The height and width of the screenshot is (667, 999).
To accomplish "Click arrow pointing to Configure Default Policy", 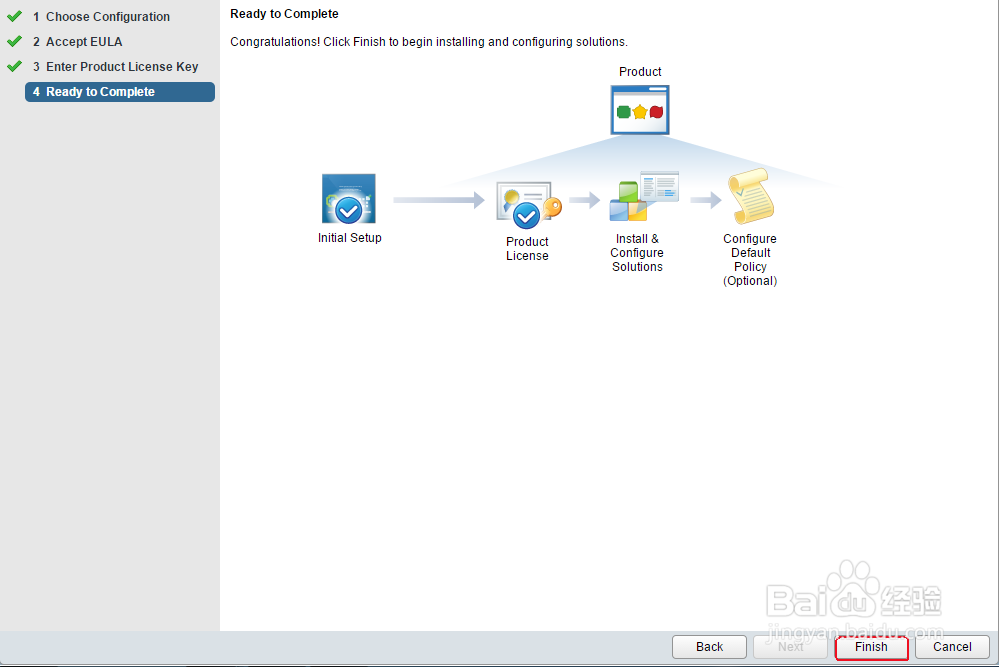I will pyautogui.click(x=706, y=200).
